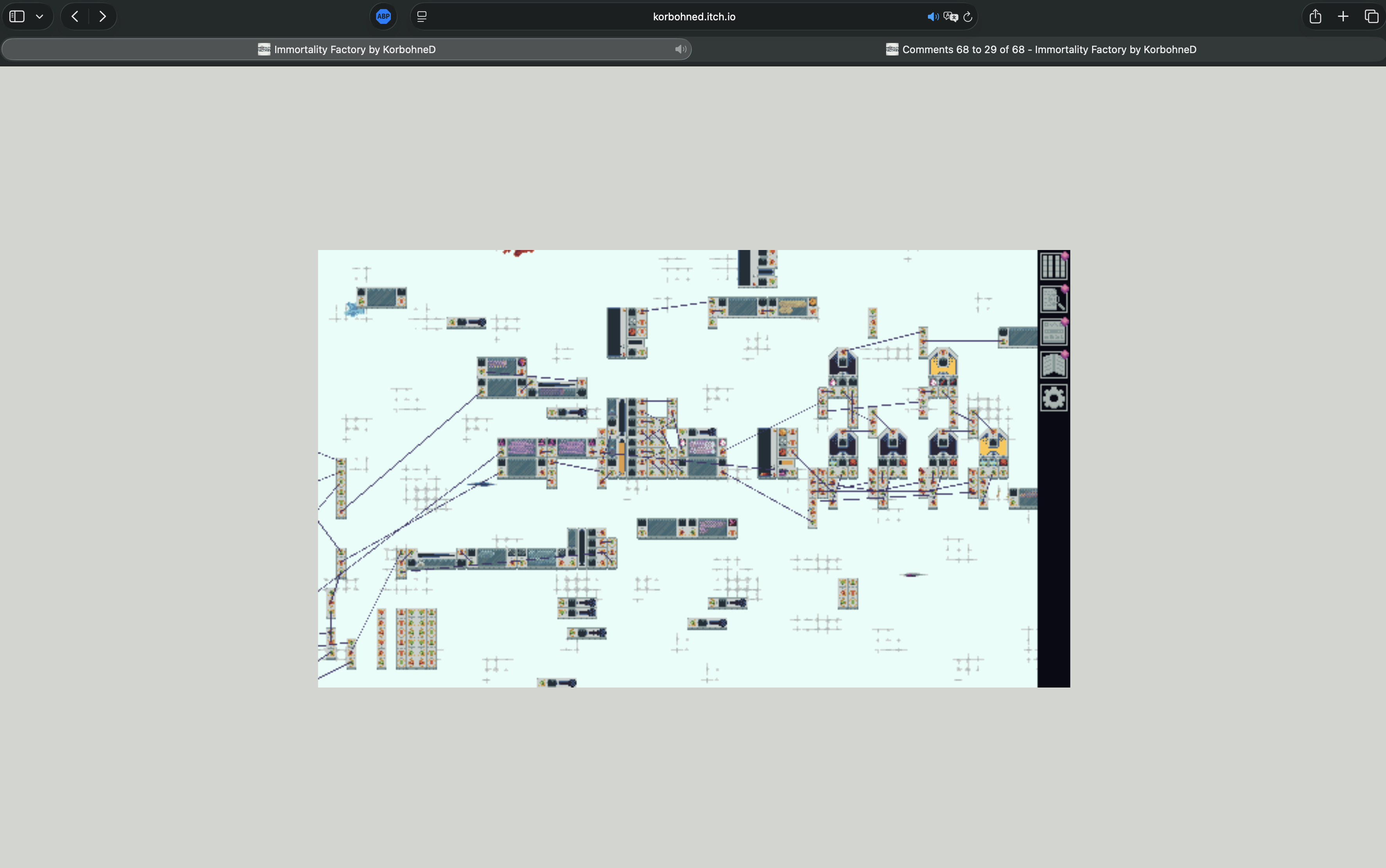Screen dimensions: 1386x868
Task: Reload the current page
Action: tap(968, 17)
